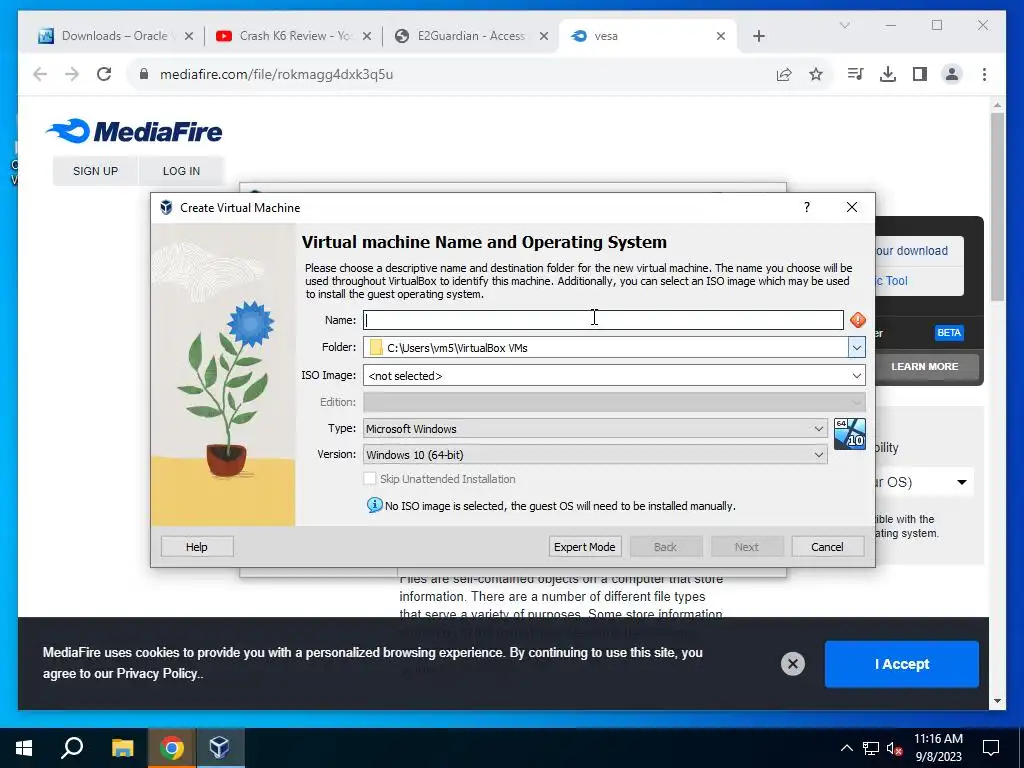Image resolution: width=1024 pixels, height=768 pixels.
Task: Click the MediaFire logo
Action: click(x=135, y=131)
